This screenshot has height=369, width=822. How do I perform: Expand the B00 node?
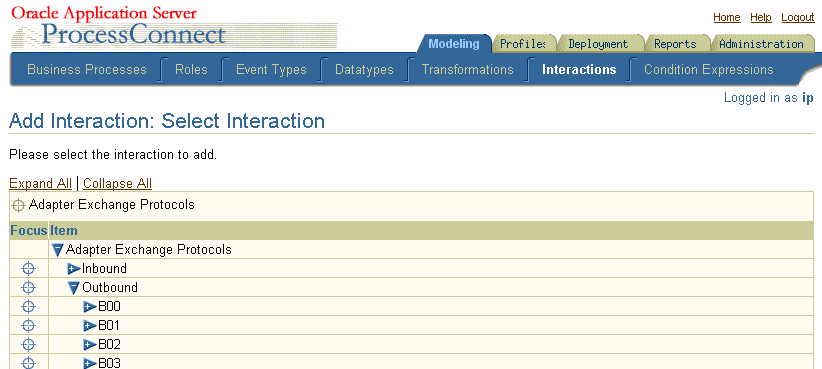(90, 307)
